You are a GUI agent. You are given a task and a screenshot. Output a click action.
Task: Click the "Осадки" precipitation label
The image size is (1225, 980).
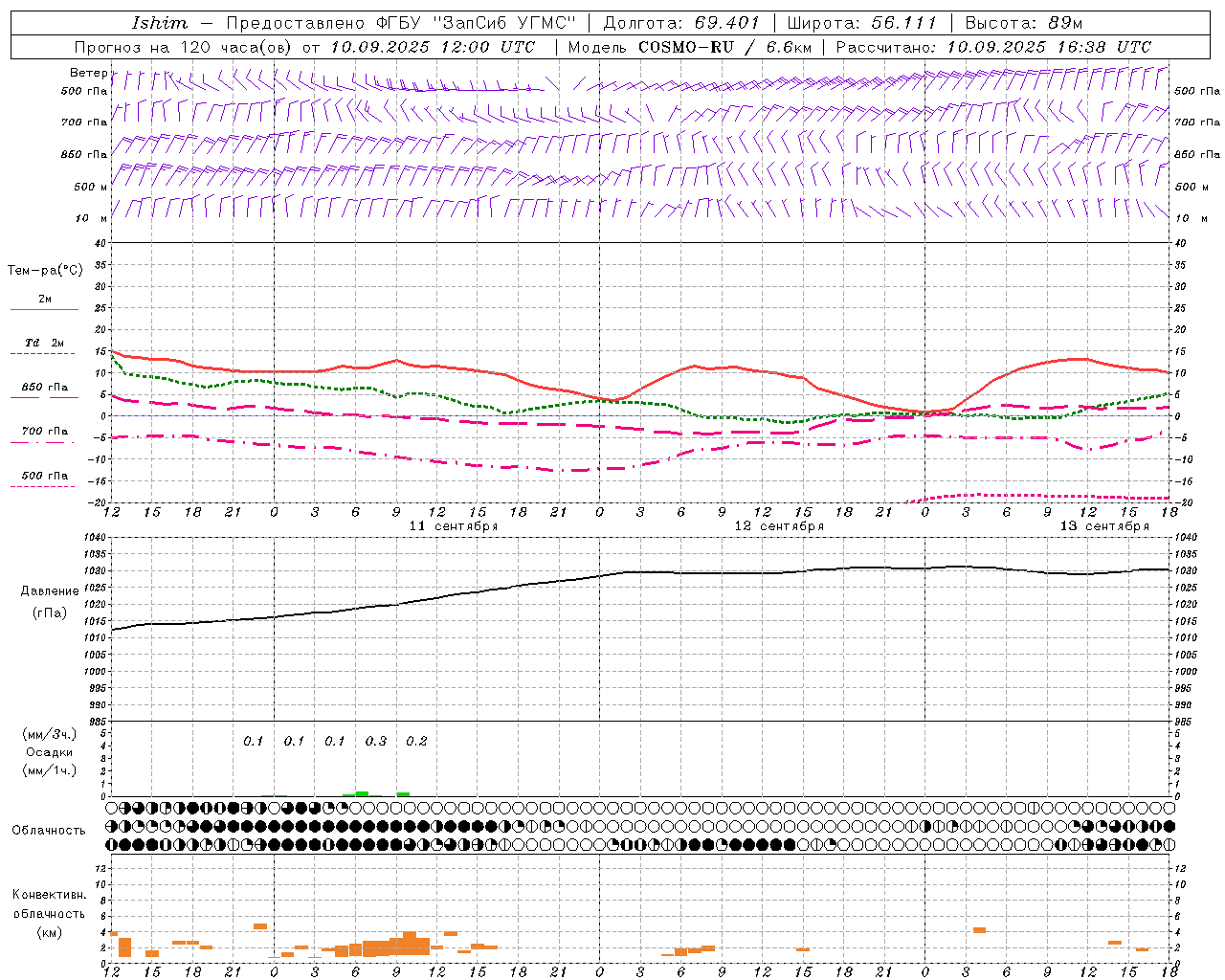pyautogui.click(x=49, y=752)
